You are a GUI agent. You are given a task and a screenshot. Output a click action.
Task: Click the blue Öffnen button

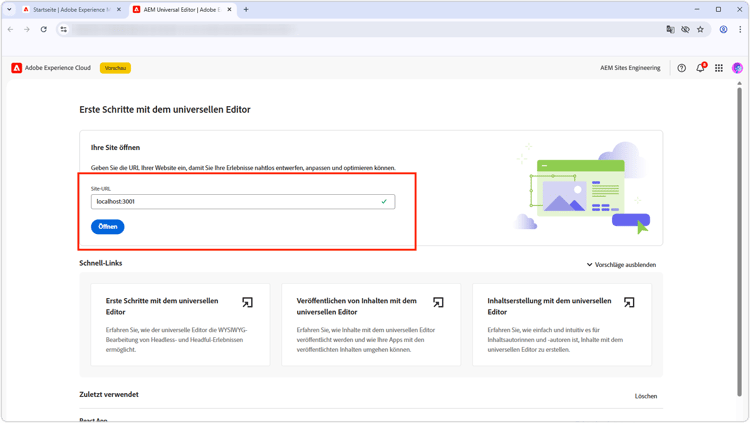tap(108, 227)
